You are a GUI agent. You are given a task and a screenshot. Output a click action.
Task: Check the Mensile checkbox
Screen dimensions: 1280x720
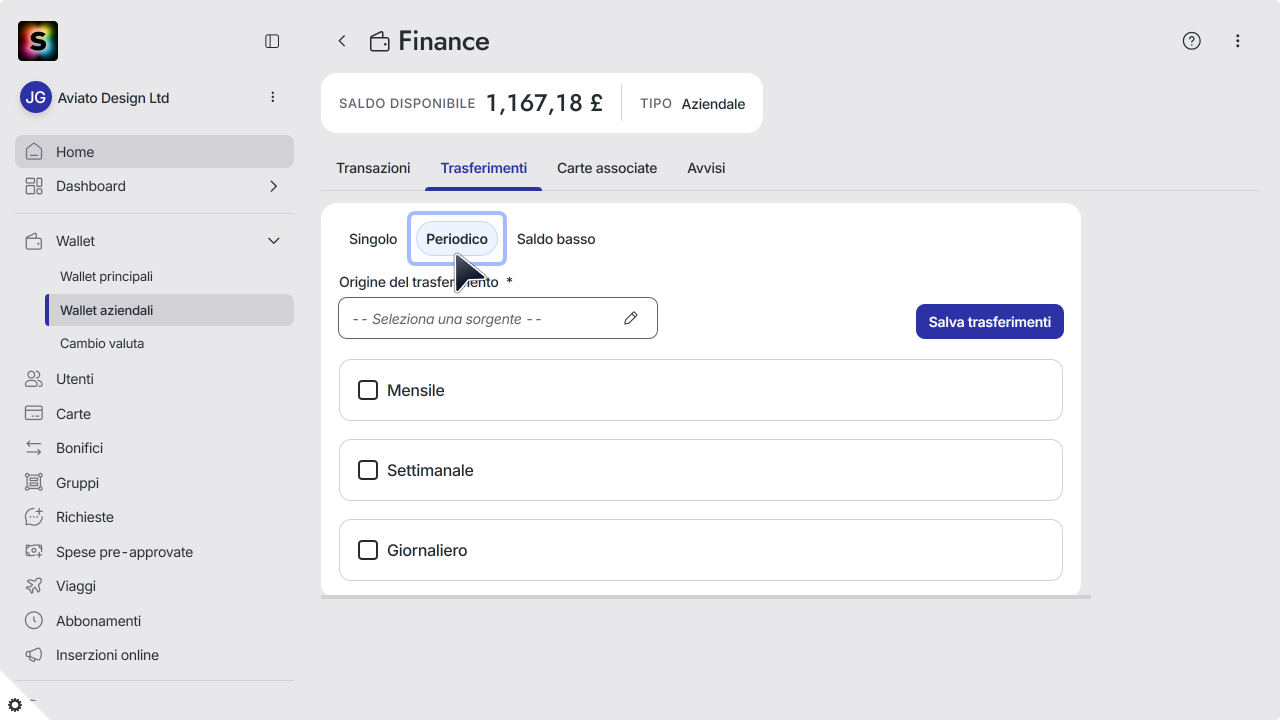pyautogui.click(x=368, y=390)
